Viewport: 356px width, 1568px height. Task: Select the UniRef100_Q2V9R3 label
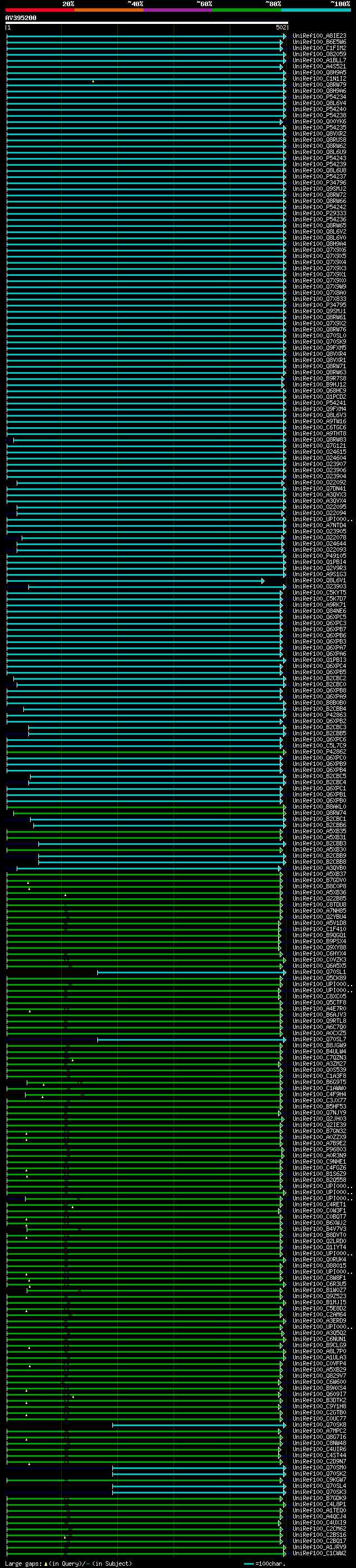[x=319, y=568]
